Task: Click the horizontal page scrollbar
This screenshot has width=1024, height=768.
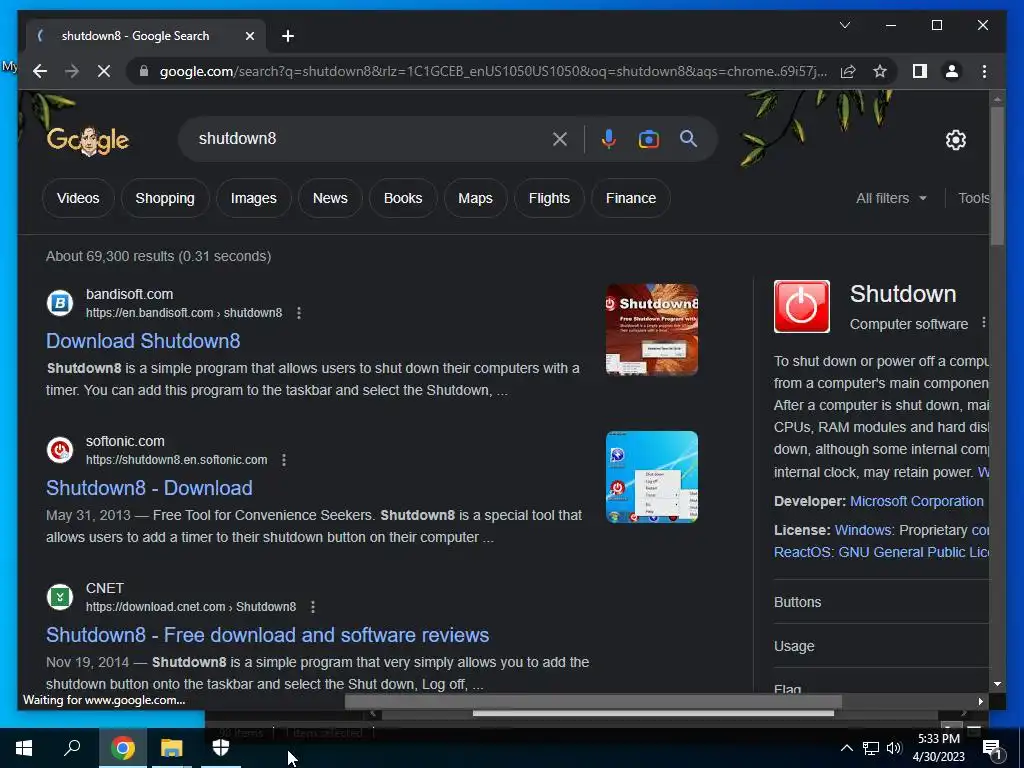Action: (x=593, y=701)
